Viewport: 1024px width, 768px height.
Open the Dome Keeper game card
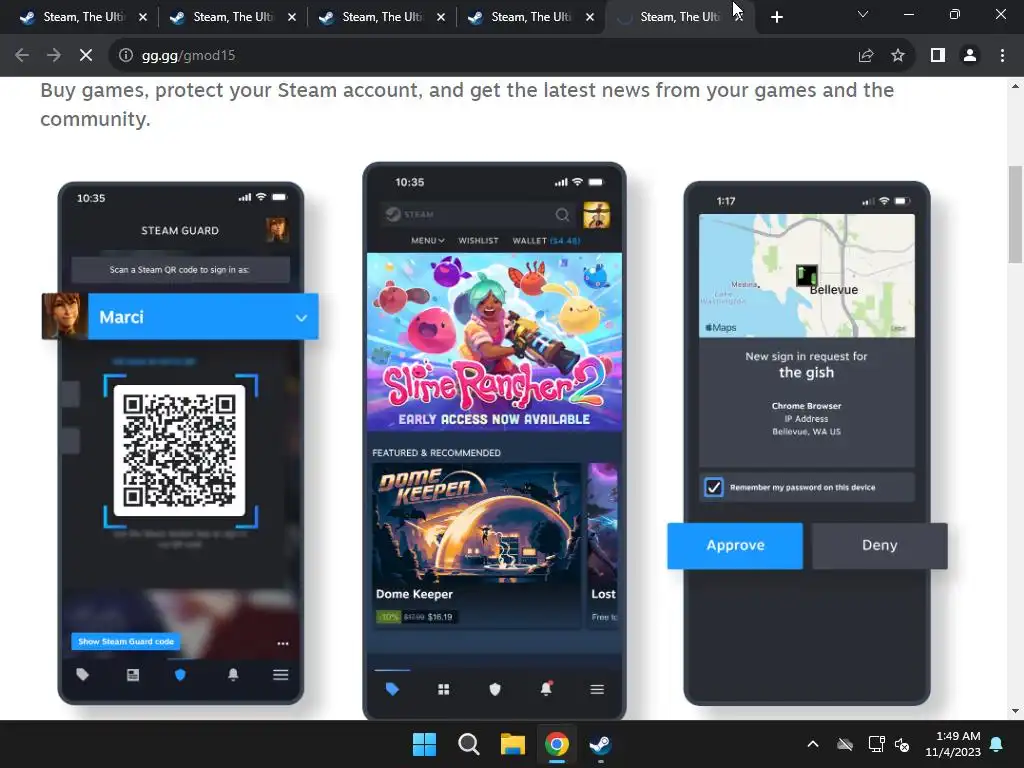[x=476, y=545]
